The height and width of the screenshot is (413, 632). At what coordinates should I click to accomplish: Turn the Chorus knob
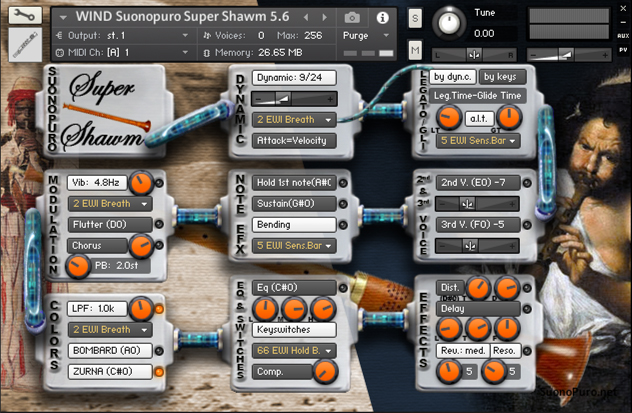pos(141,245)
